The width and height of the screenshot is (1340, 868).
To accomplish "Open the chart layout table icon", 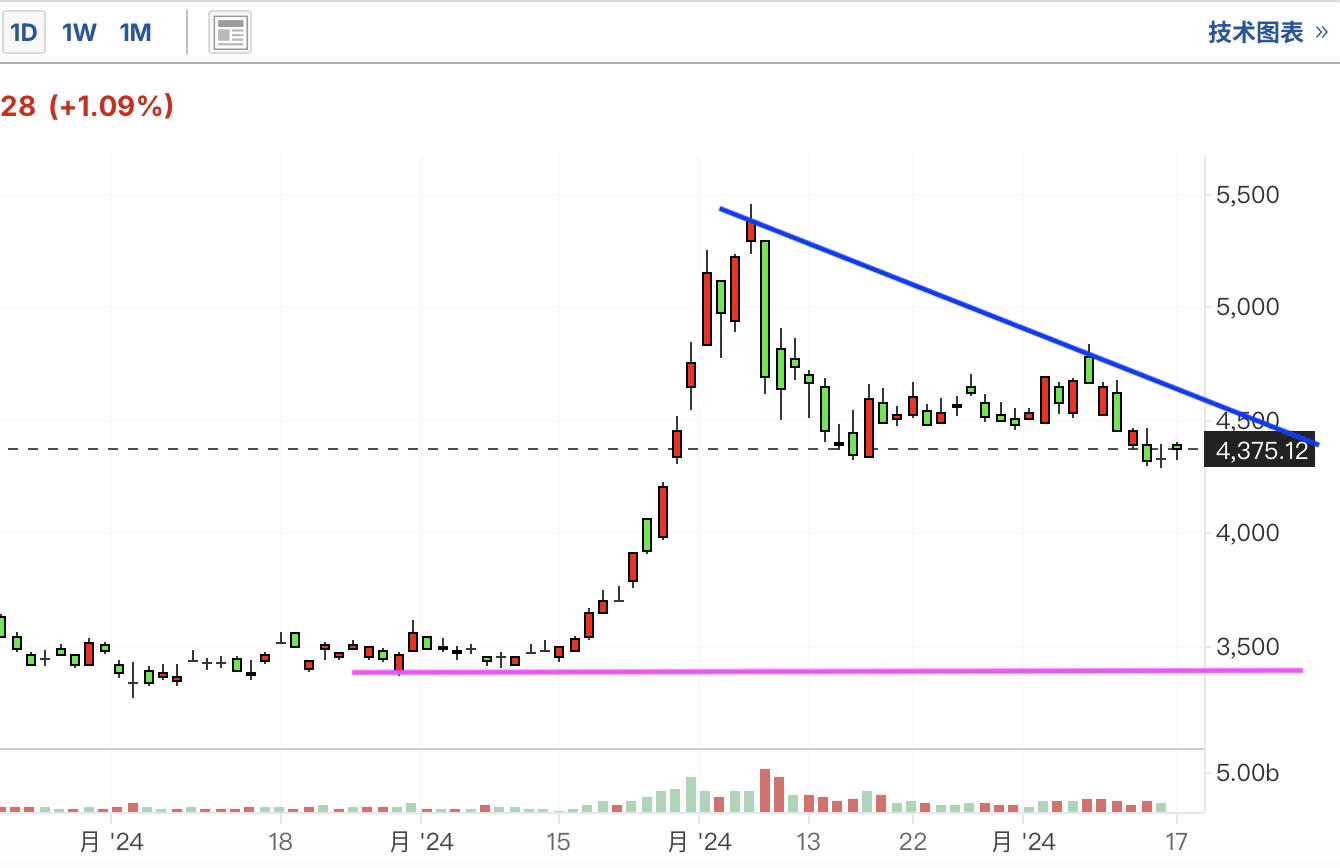I will click(230, 33).
